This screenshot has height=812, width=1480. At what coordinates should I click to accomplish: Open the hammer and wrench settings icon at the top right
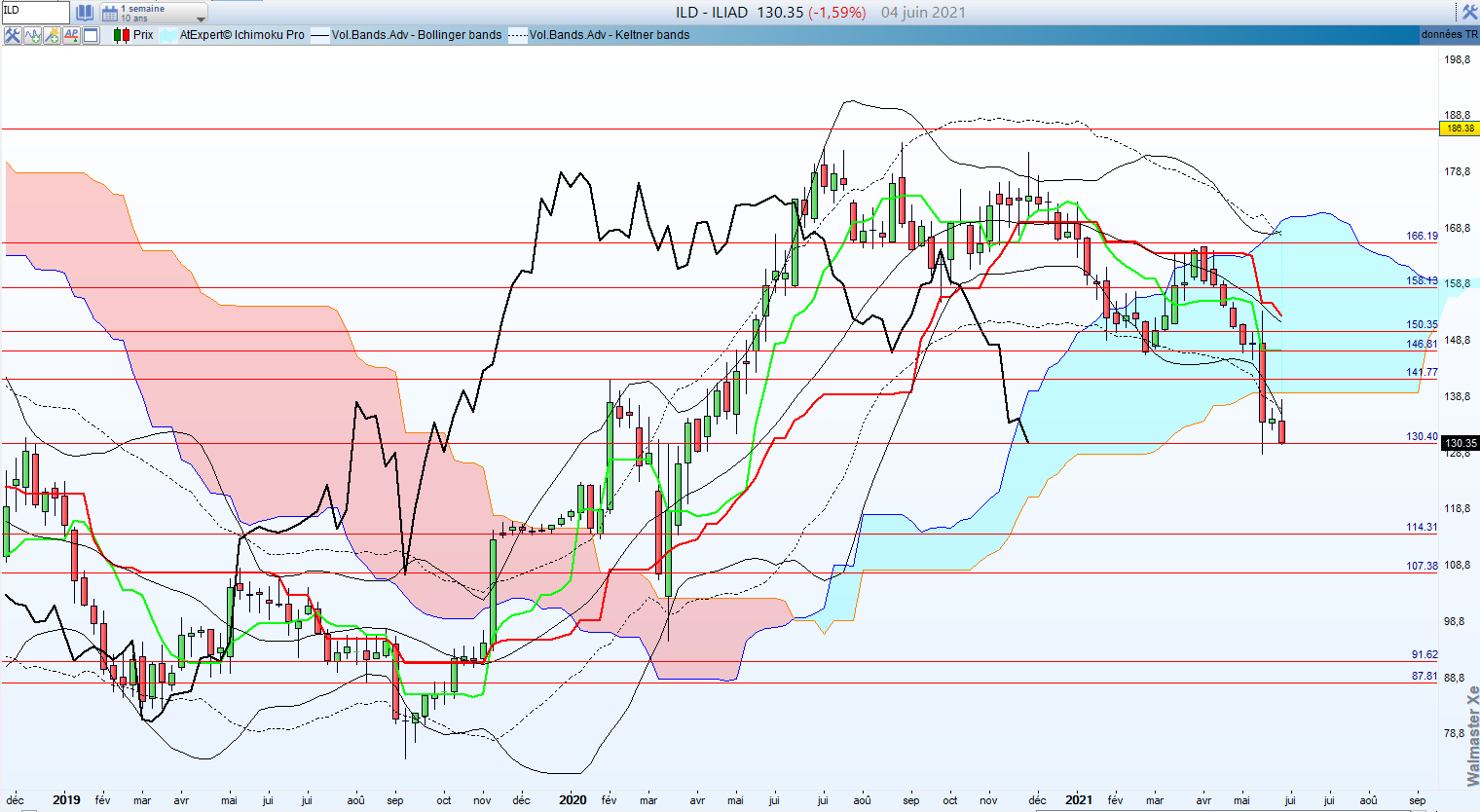point(1469,12)
